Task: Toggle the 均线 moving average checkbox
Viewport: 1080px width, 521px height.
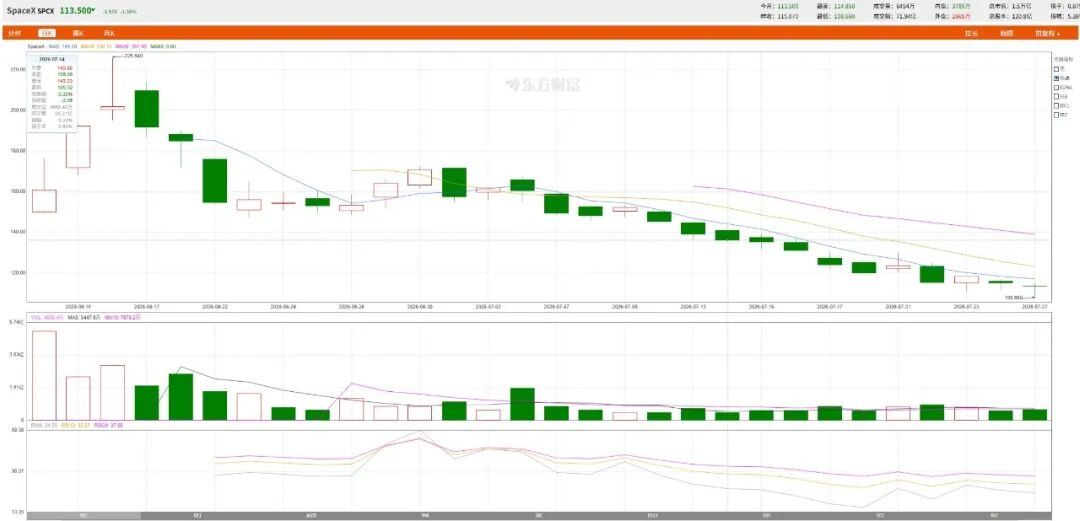Action: tap(1057, 78)
